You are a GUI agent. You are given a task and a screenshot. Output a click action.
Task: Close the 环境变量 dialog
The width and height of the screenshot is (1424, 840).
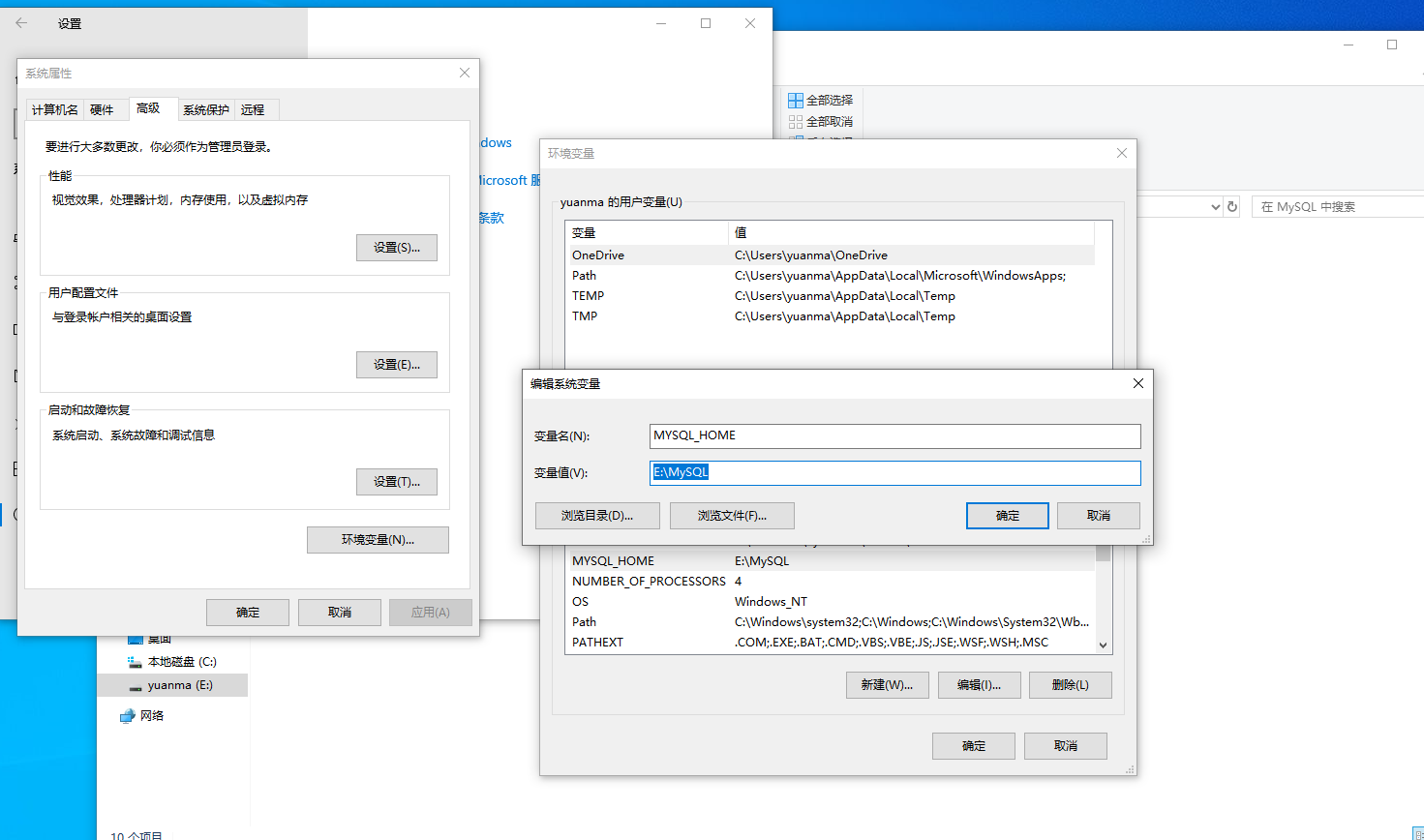[1122, 153]
